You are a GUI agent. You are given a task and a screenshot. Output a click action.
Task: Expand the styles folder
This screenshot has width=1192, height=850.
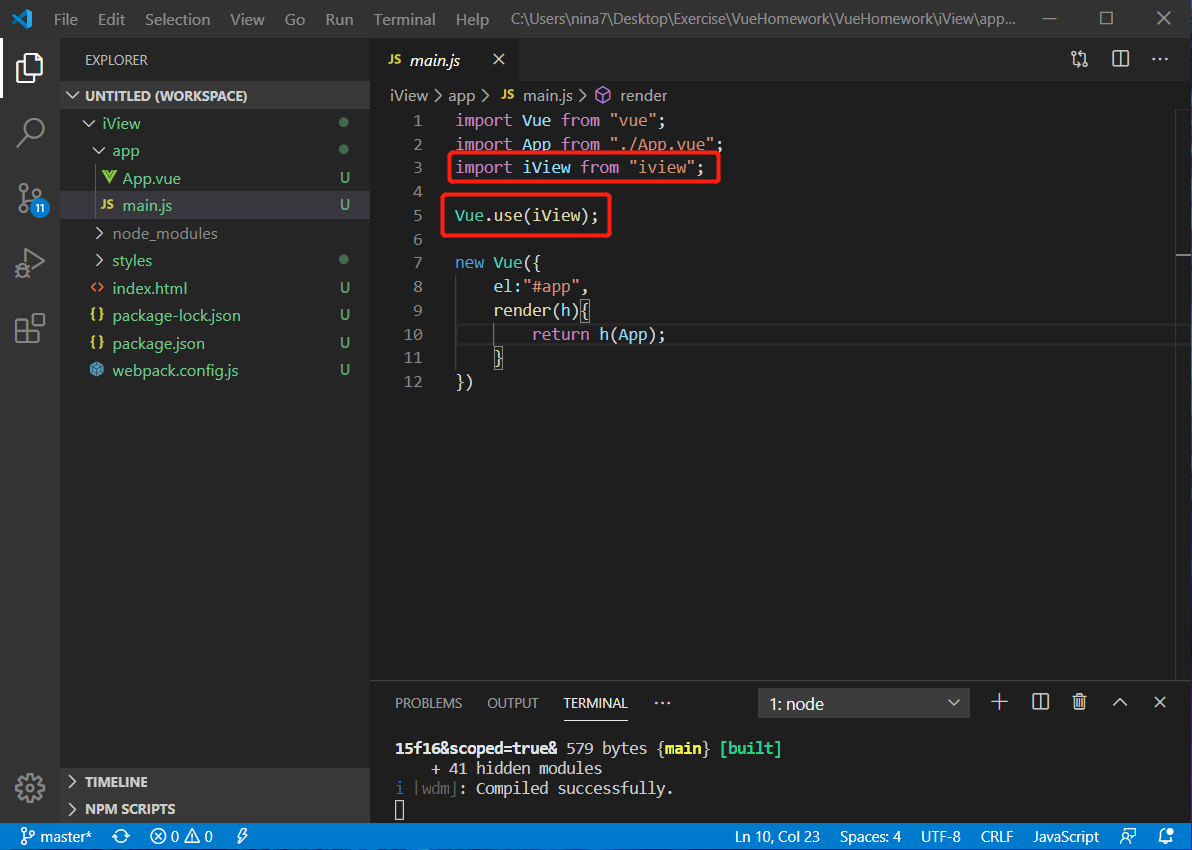[215, 261]
